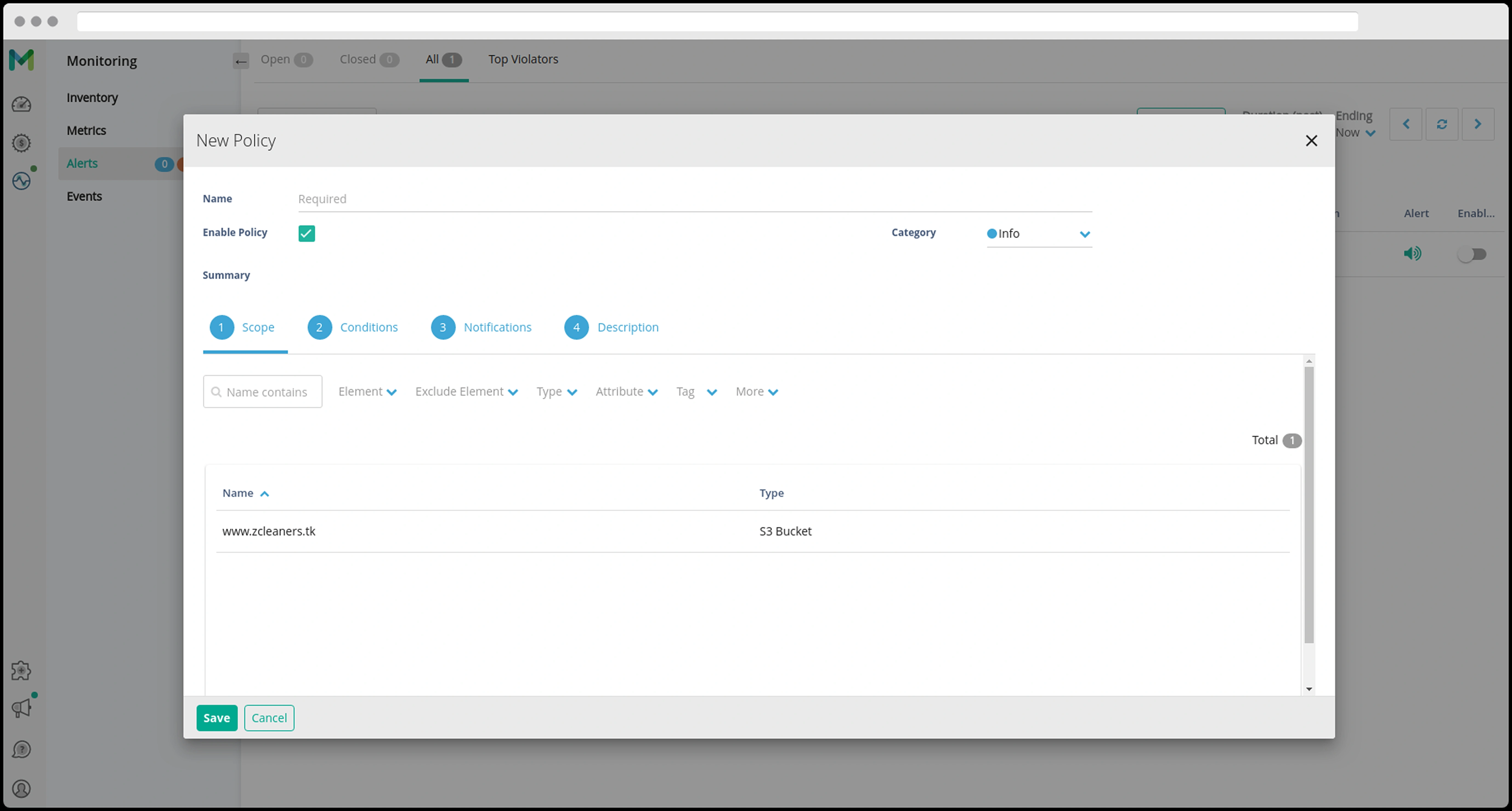Uncheck the Enable Policy checkbox

point(306,234)
